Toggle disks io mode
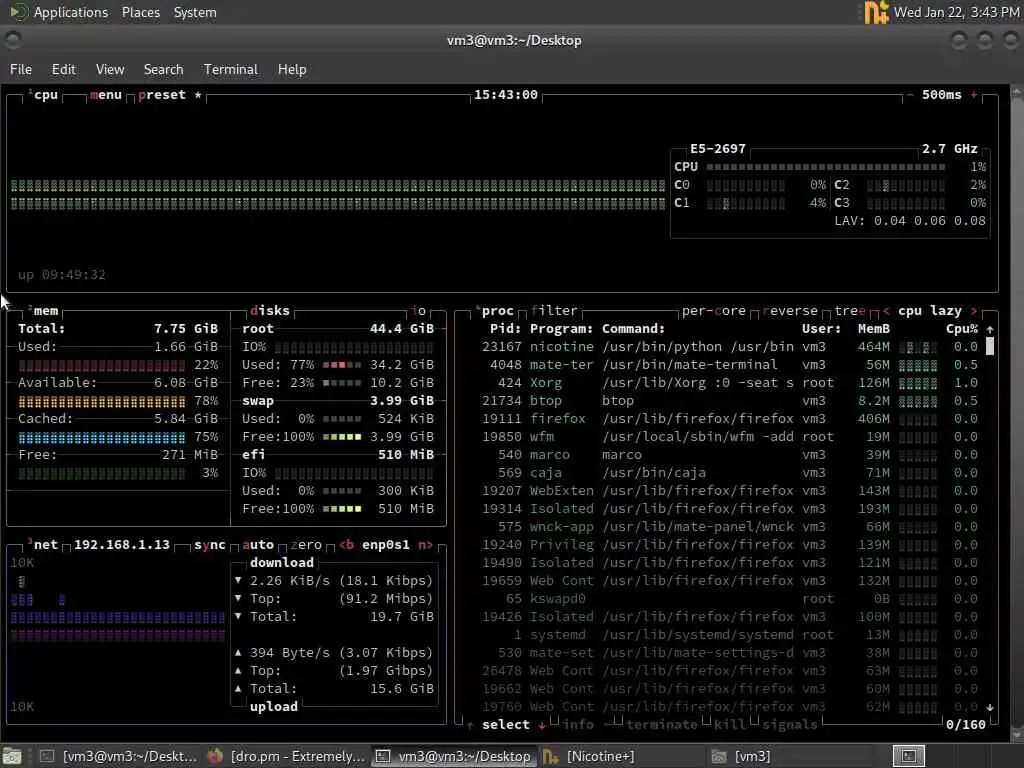This screenshot has width=1024, height=768. point(419,311)
